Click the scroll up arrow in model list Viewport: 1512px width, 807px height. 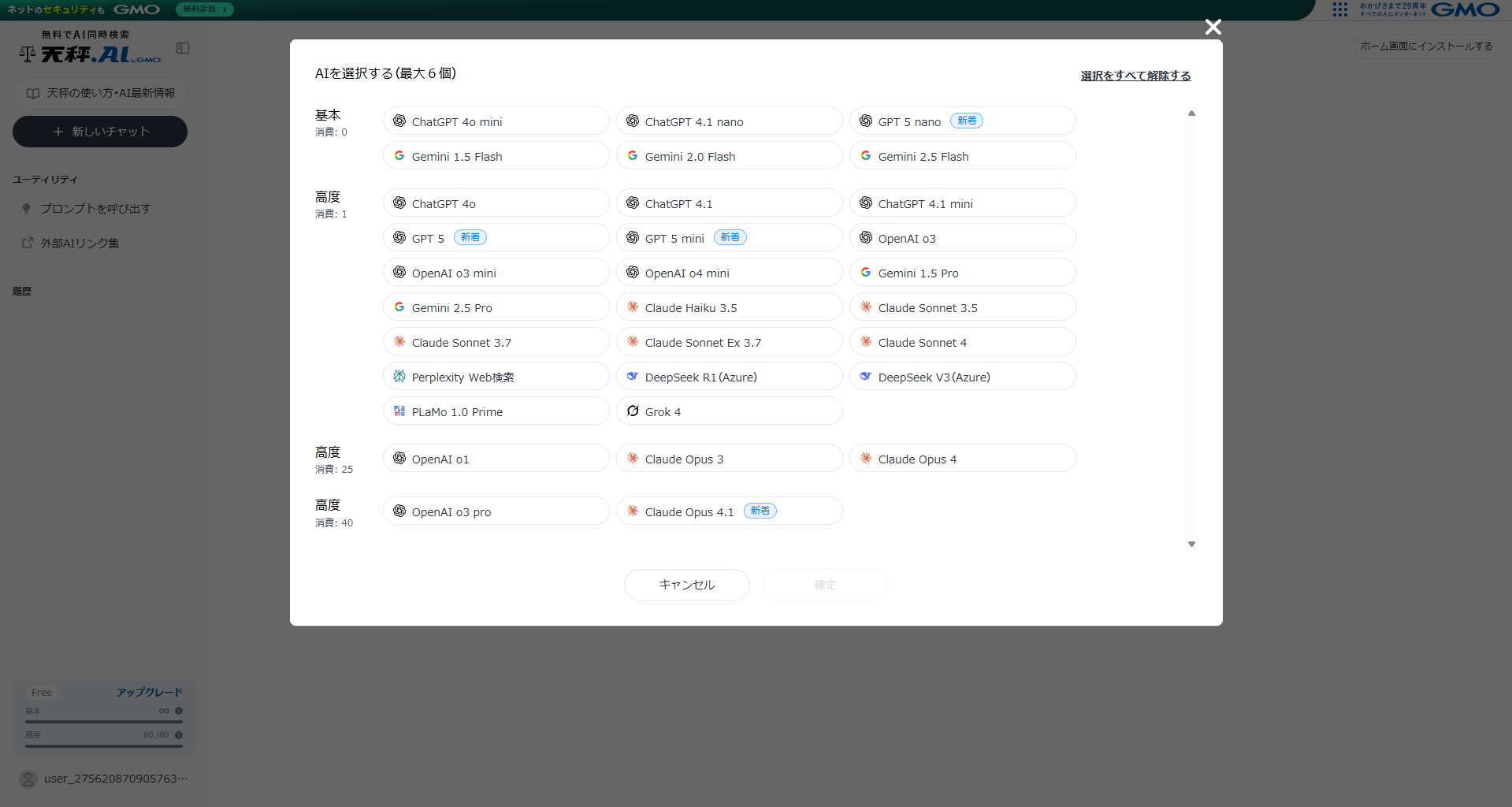coord(1191,113)
